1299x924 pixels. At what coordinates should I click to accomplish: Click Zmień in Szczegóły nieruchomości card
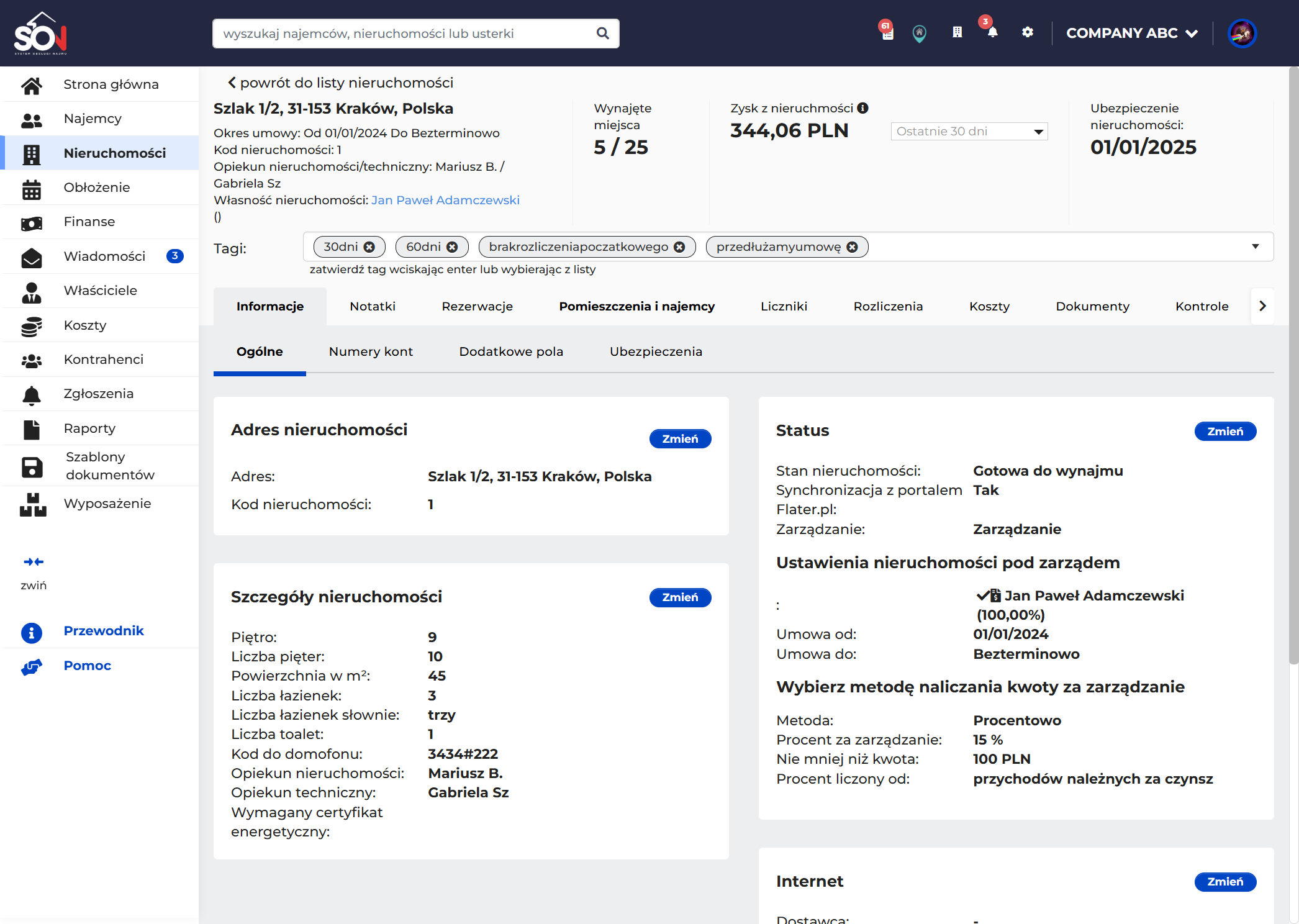tap(680, 597)
